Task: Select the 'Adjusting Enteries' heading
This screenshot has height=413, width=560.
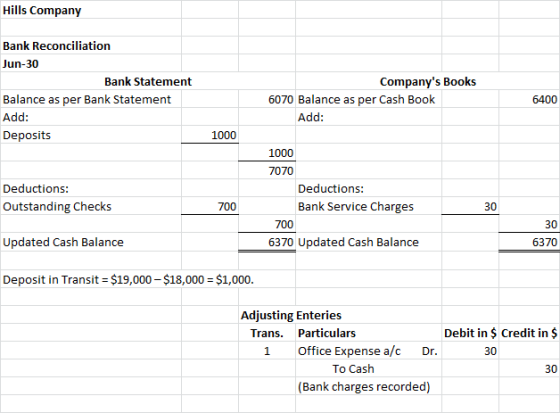Action: (291, 315)
